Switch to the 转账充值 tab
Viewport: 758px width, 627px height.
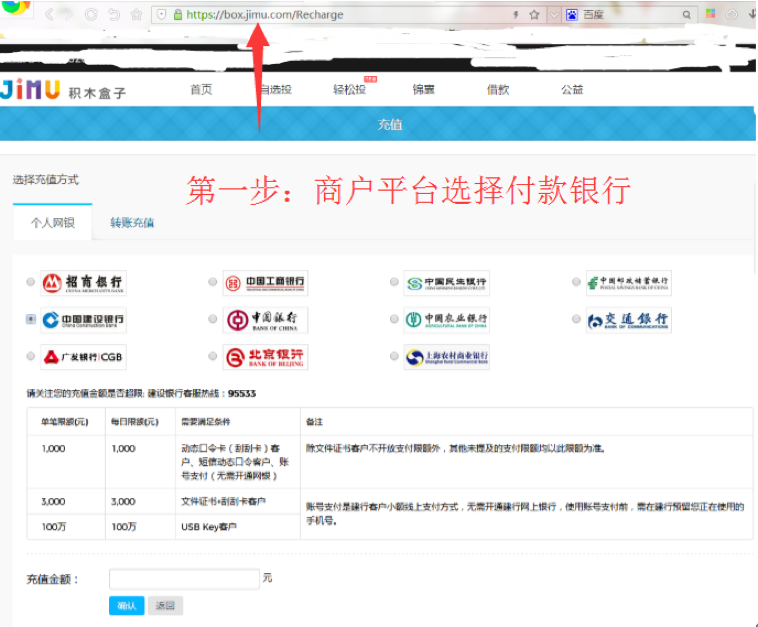click(132, 222)
